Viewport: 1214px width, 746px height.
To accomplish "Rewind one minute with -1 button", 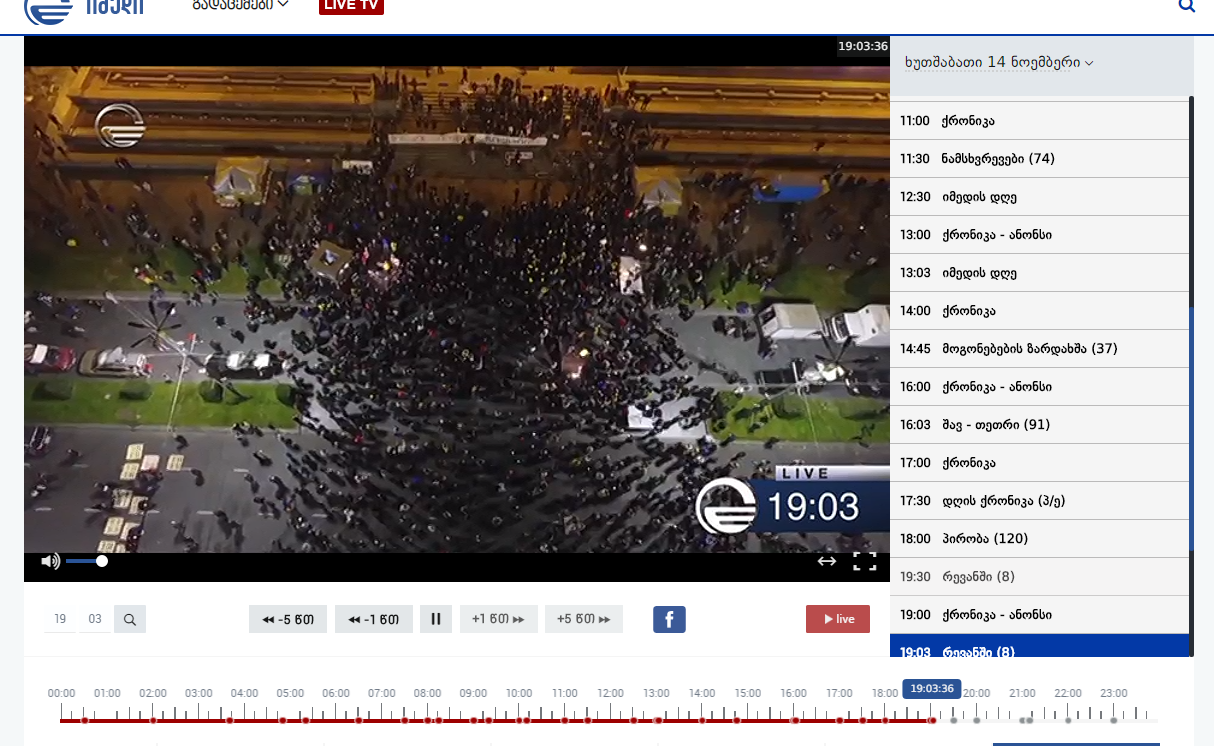I will tap(374, 619).
